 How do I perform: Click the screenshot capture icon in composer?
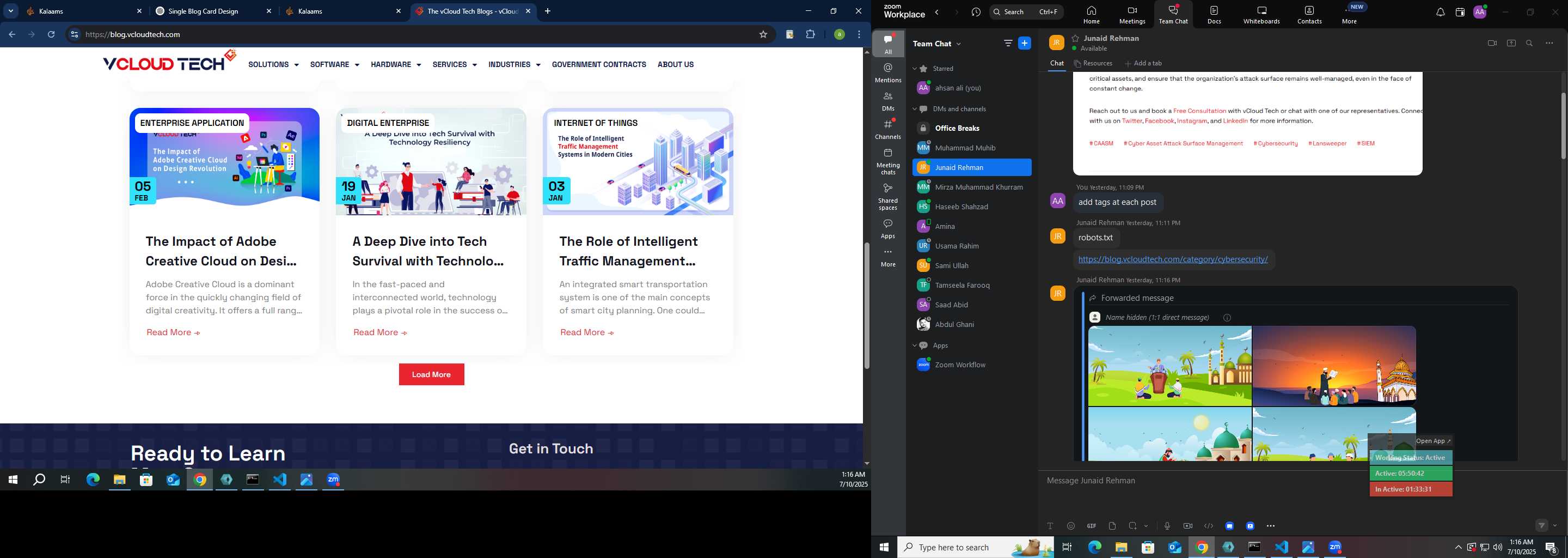(x=1133, y=526)
